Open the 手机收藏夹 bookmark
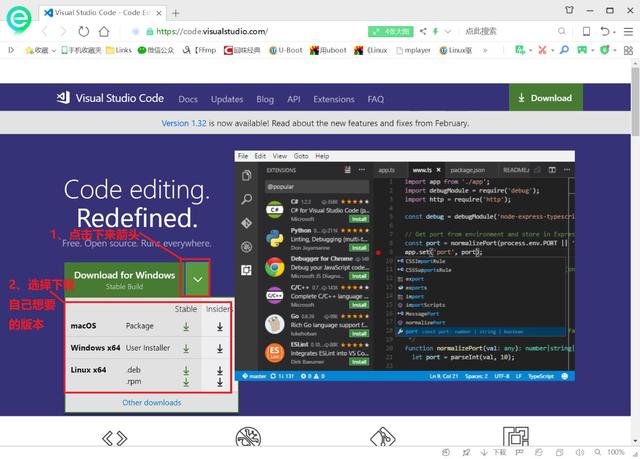The image size is (640, 459). 81,50
